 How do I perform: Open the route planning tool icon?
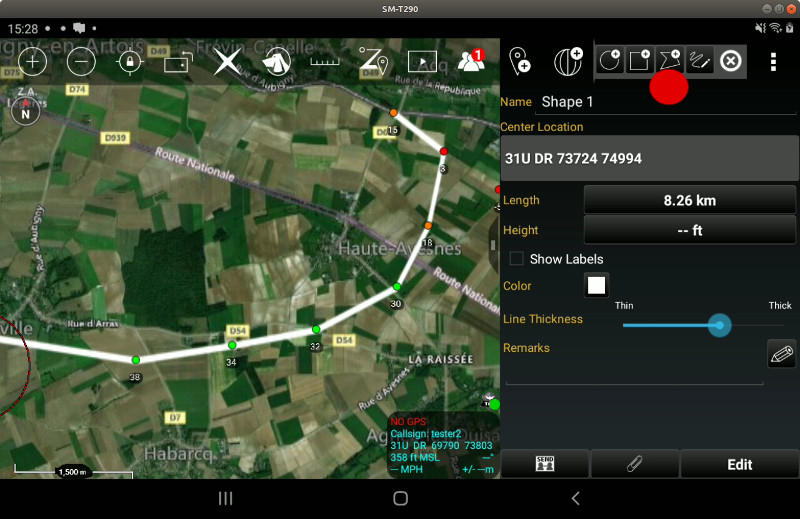[373, 62]
